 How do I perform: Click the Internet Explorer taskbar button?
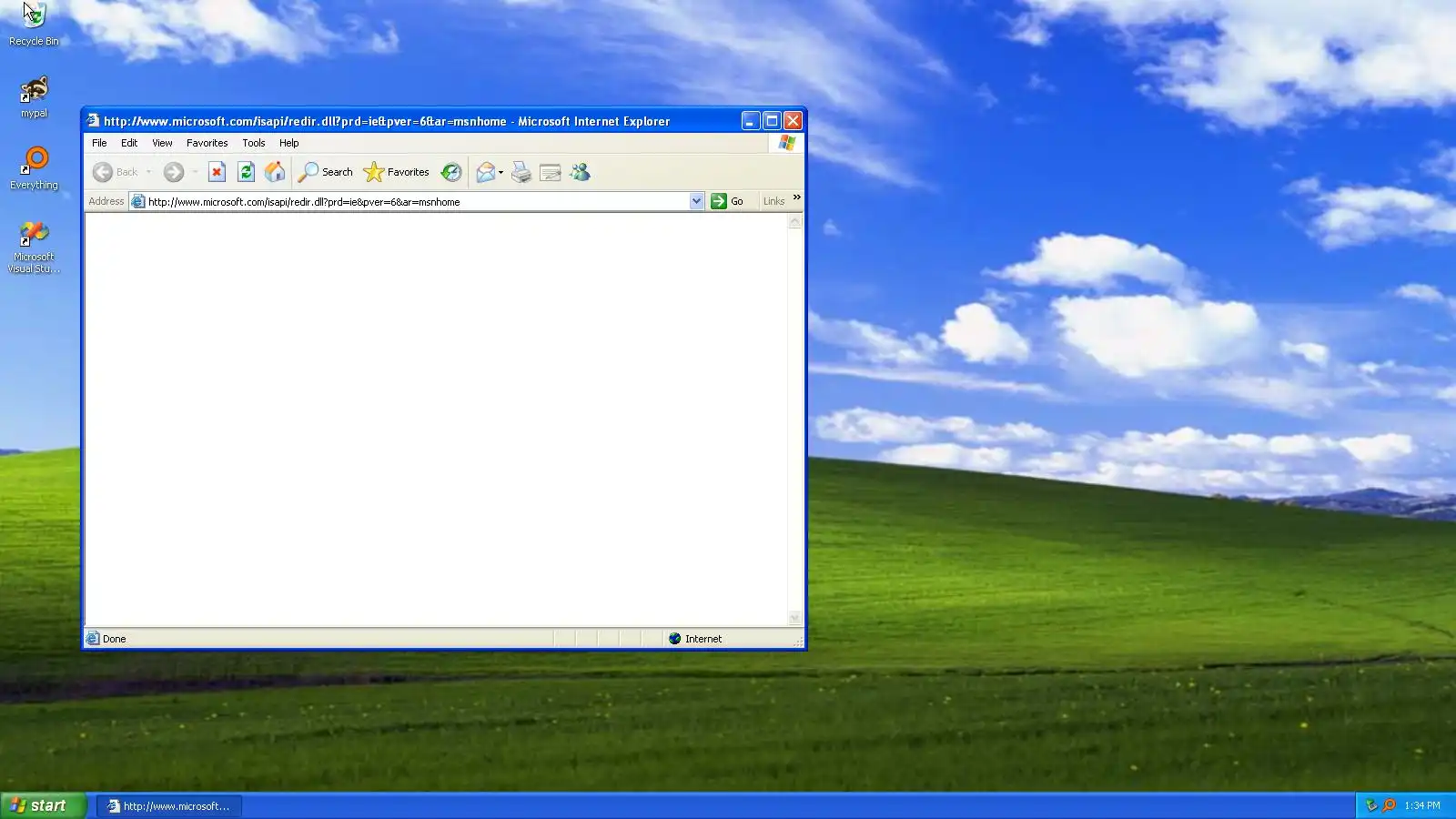click(x=169, y=805)
